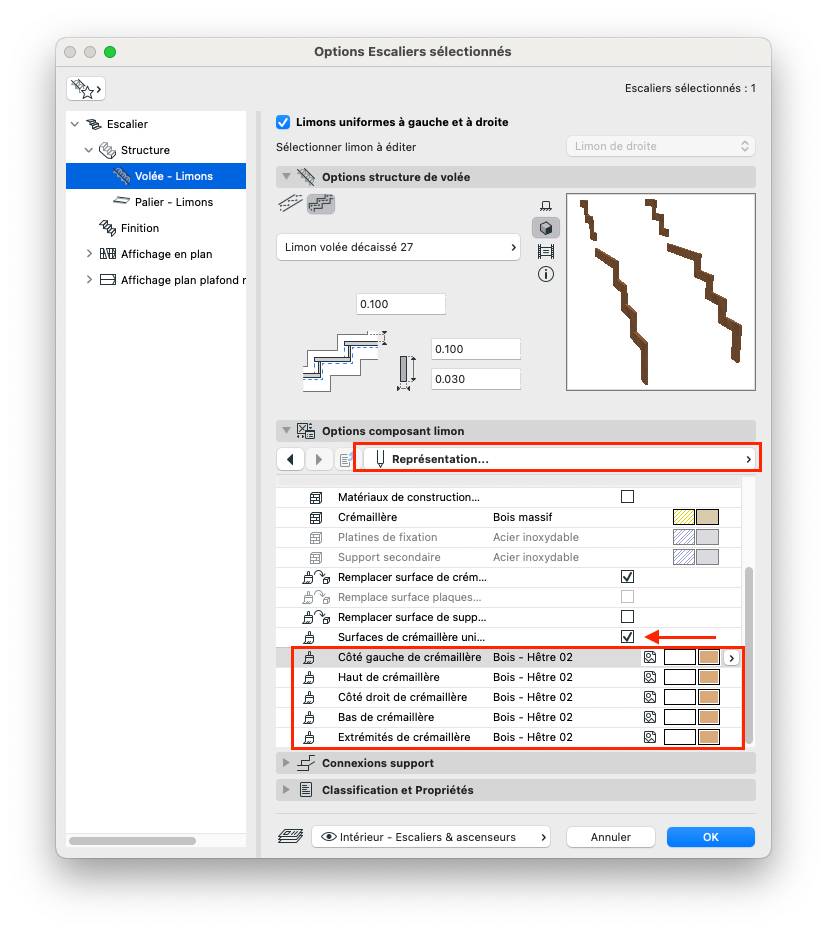The height and width of the screenshot is (932, 827).
Task: Click texture icon in Bas de crémaillère row
Action: (x=650, y=717)
